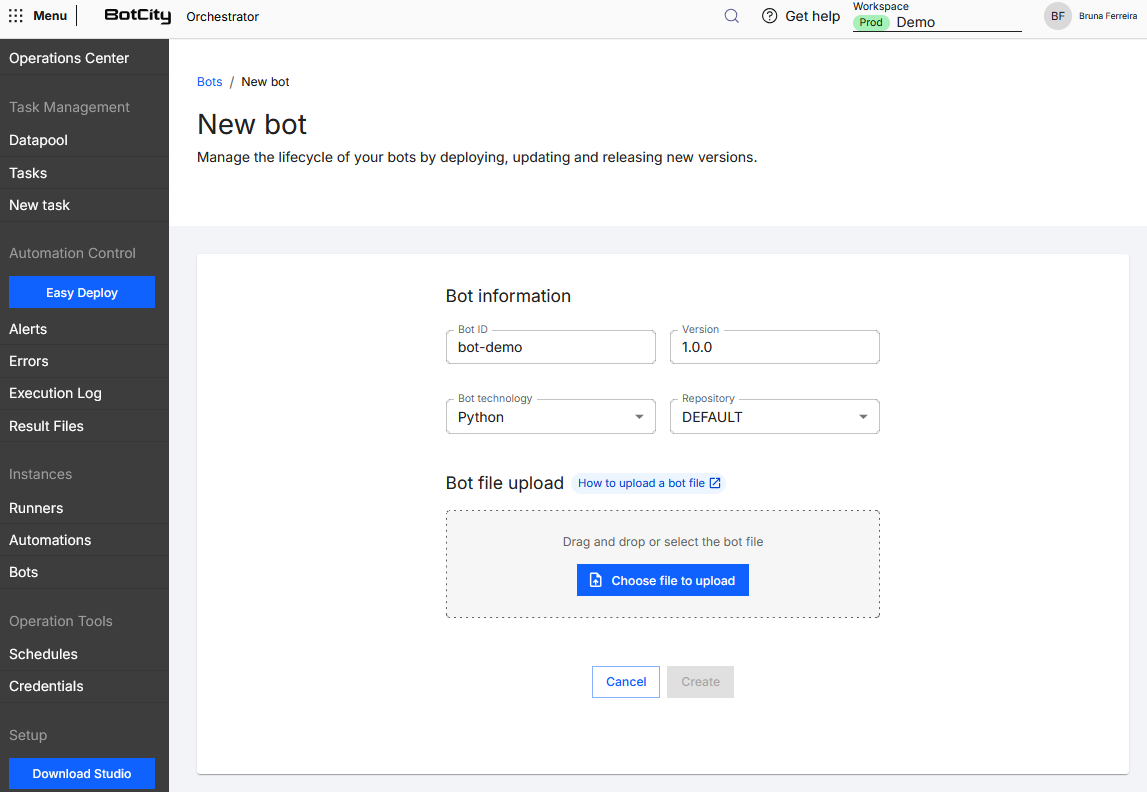This screenshot has height=792, width=1147.
Task: Open Operations Center in sidebar
Action: coord(84,58)
